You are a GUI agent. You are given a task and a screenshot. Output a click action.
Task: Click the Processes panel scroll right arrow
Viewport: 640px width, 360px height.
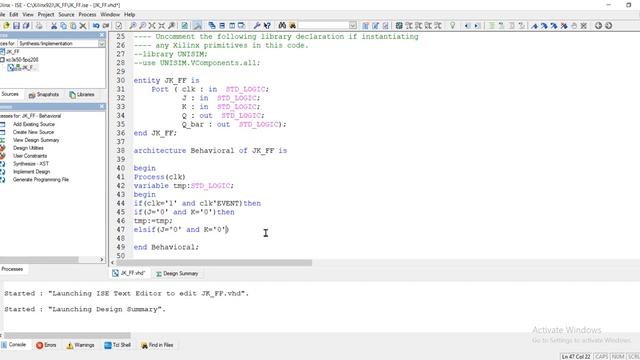[102, 260]
